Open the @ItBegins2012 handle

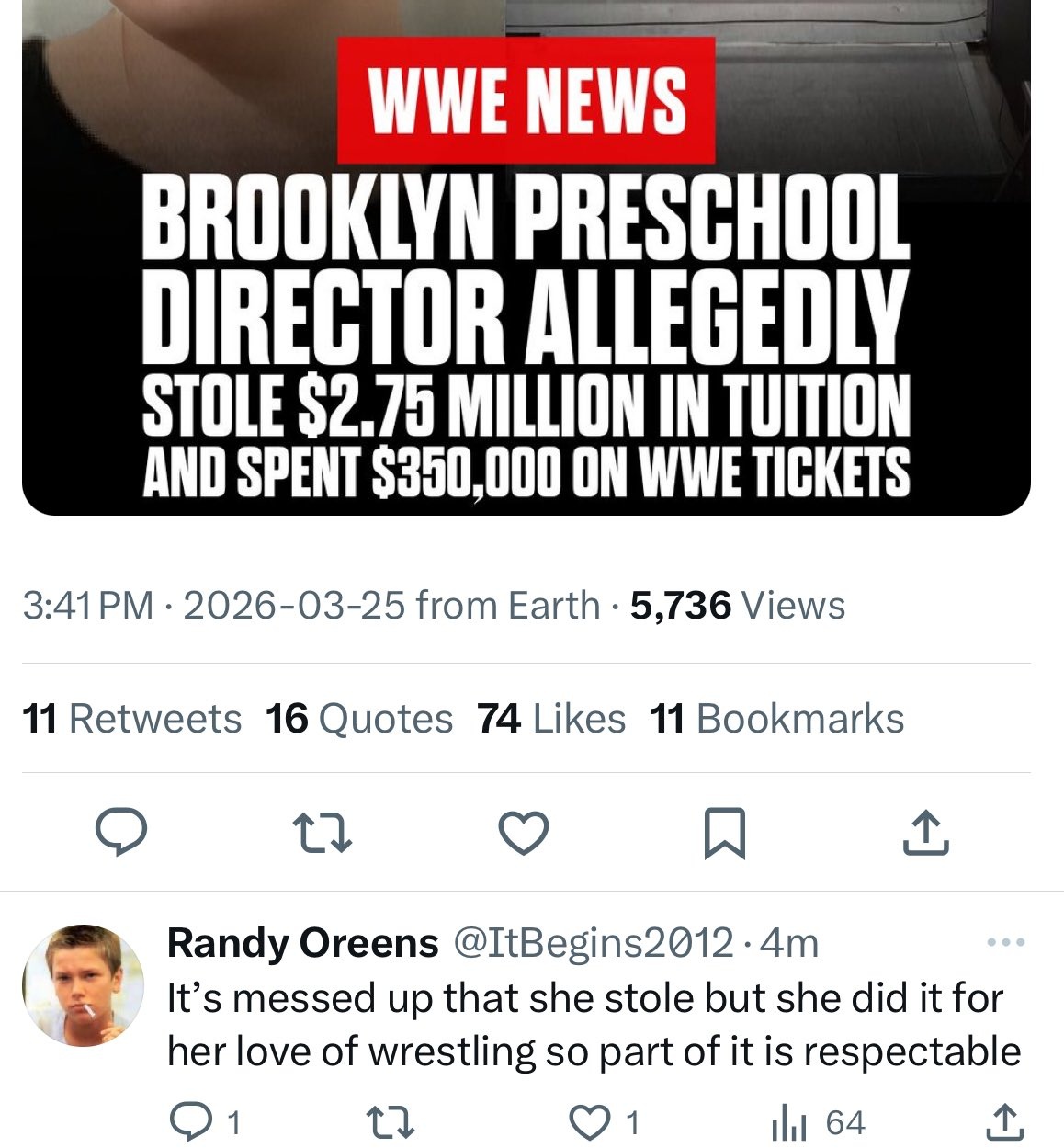point(594,943)
